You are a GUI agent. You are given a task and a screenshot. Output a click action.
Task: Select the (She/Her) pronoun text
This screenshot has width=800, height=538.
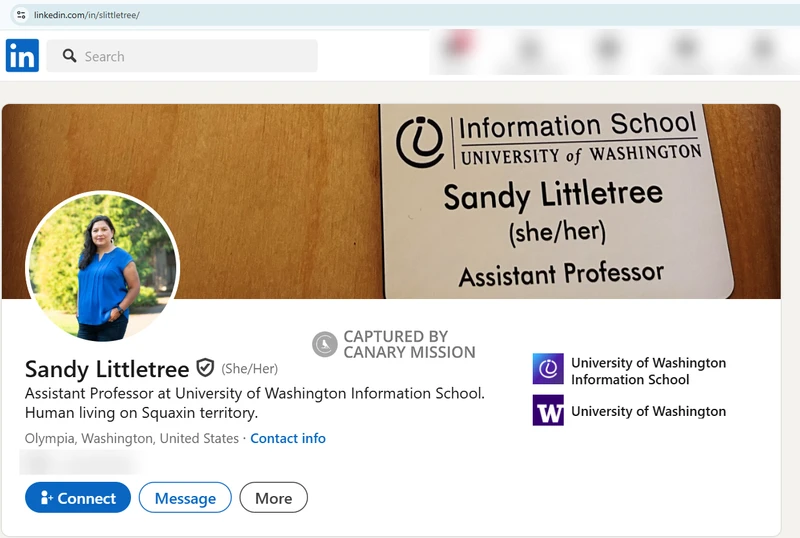(249, 369)
